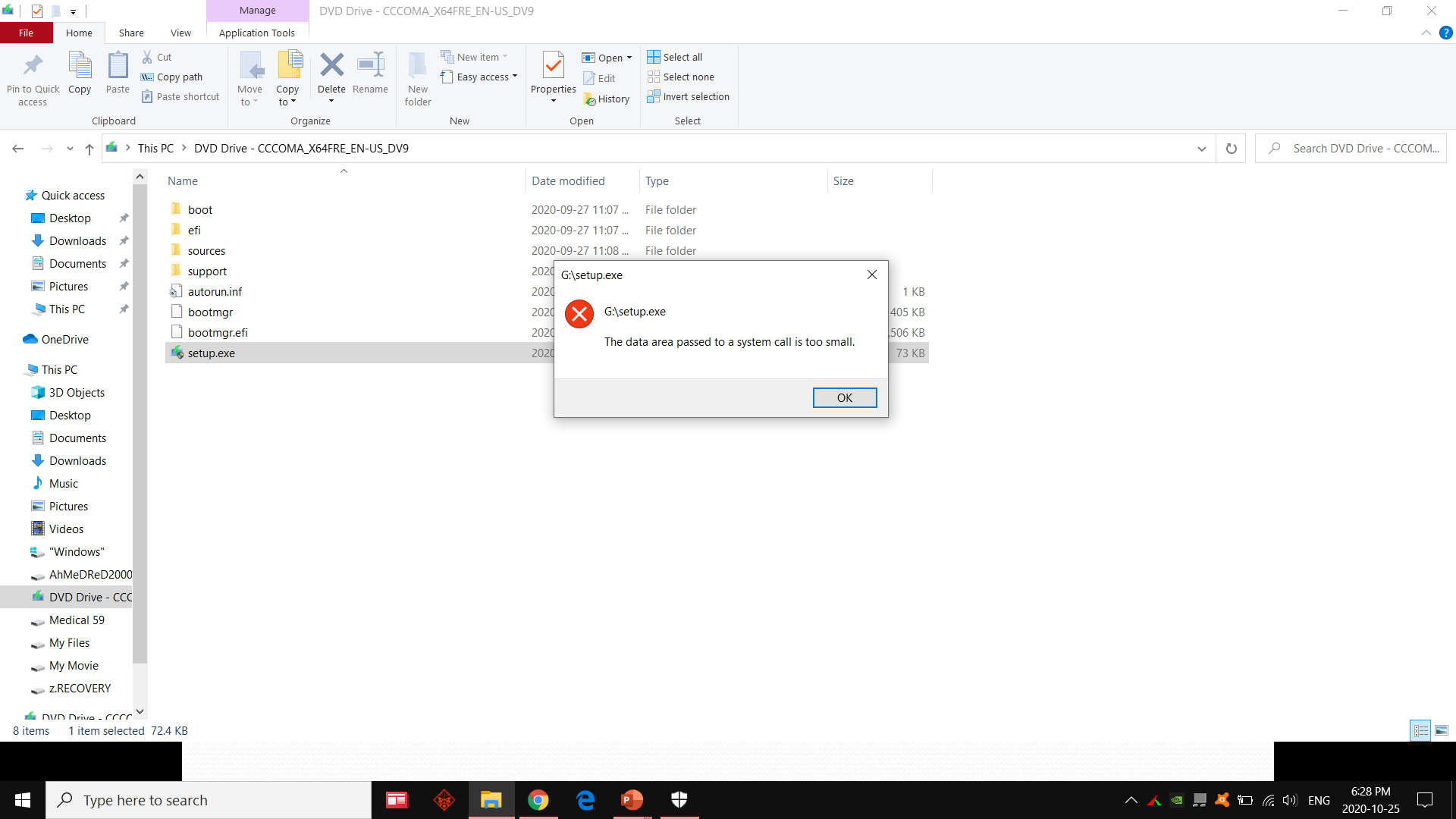Expand the address bar history dropdown
This screenshot has height=819, width=1456.
tap(1202, 149)
